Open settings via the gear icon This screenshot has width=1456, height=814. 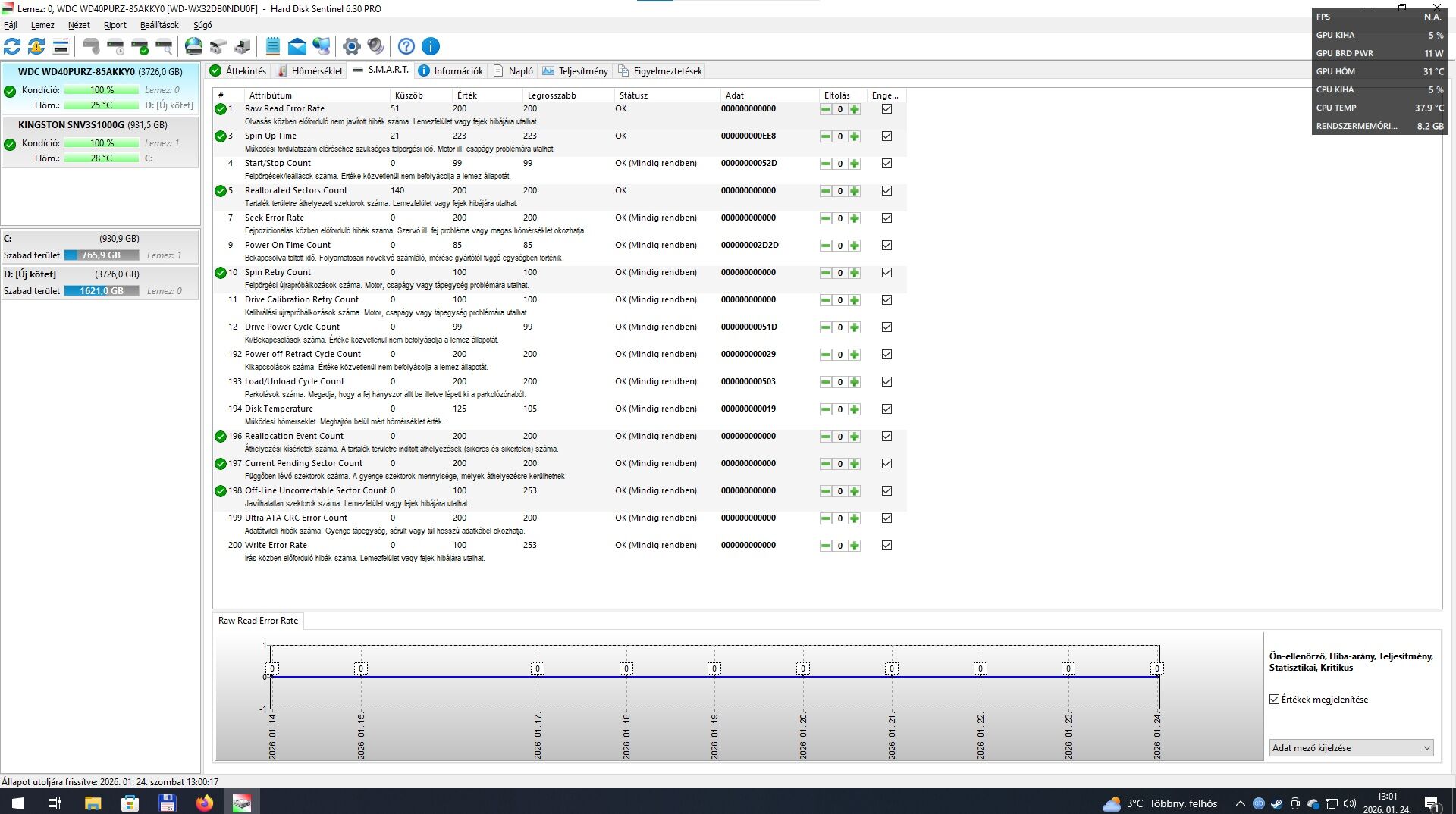tap(351, 46)
